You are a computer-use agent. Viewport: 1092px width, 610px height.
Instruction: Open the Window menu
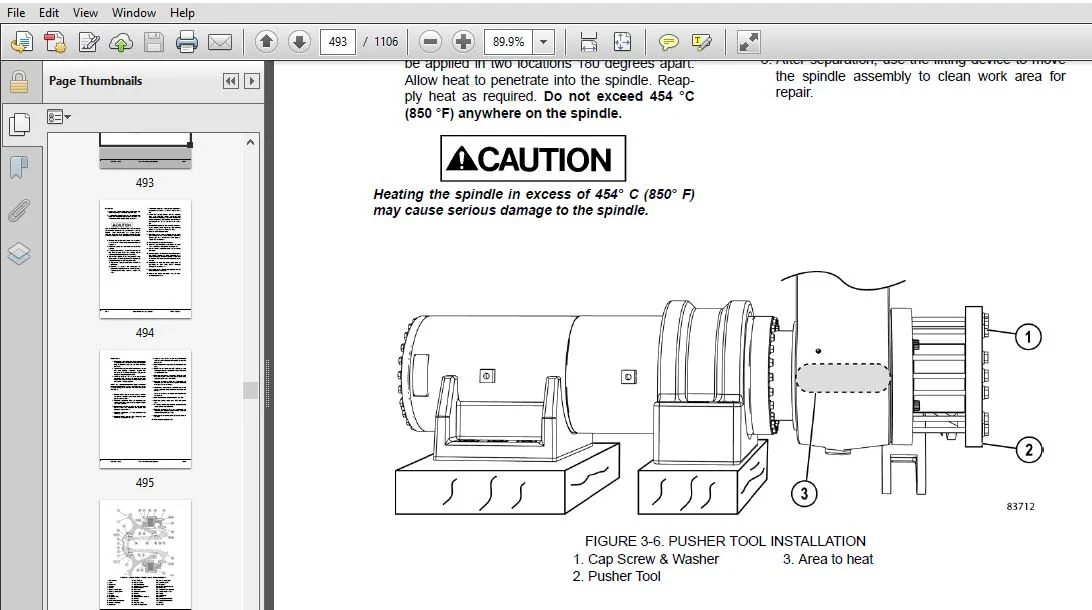click(x=134, y=13)
